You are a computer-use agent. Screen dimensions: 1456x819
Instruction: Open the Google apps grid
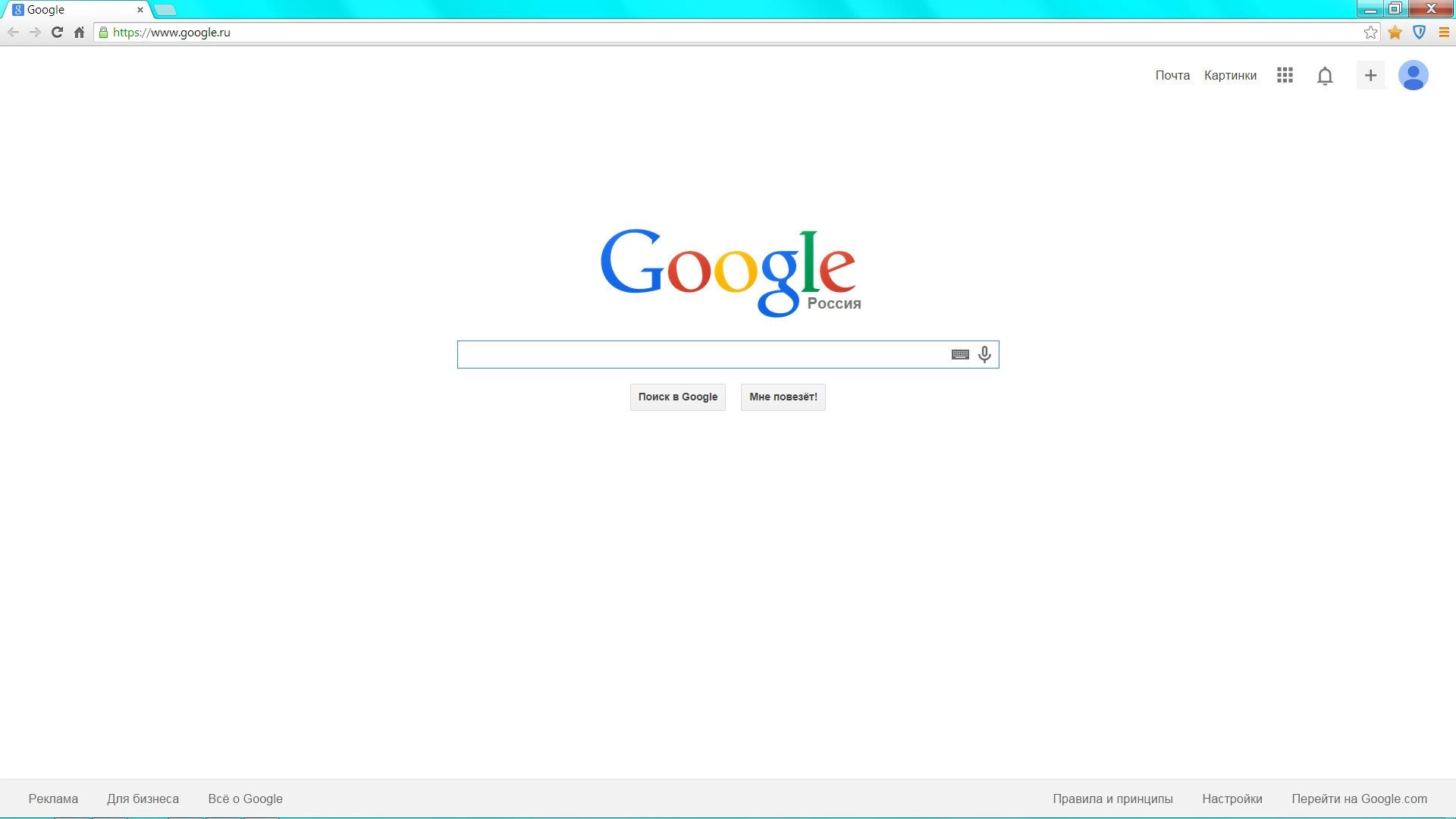pos(1285,75)
